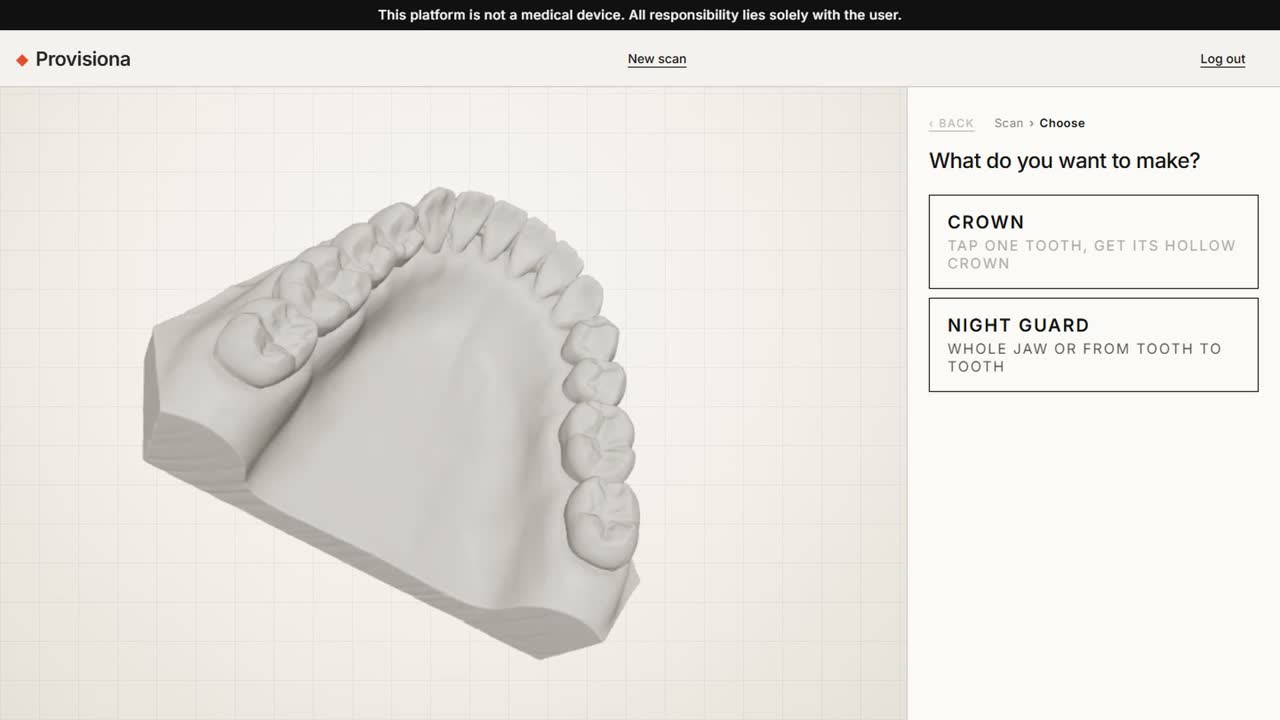
Task: Log out of the account
Action: (x=1223, y=59)
